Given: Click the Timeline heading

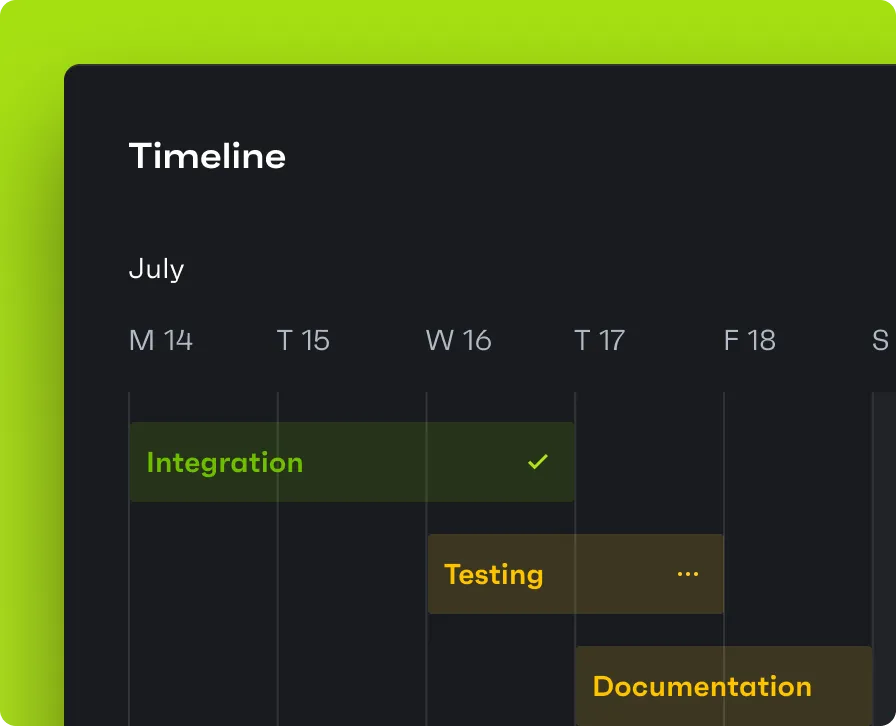Looking at the screenshot, I should click(x=207, y=156).
